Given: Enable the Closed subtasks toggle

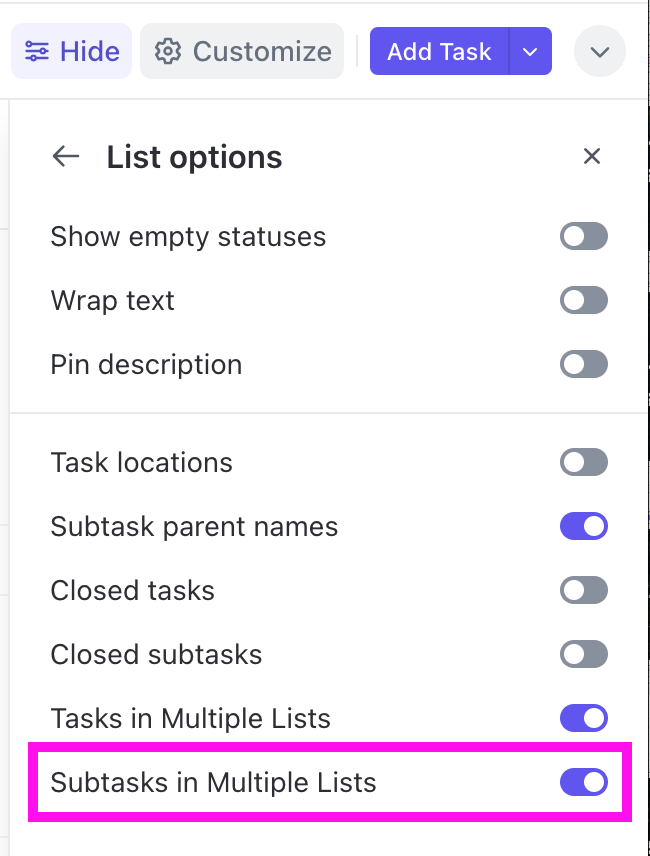Looking at the screenshot, I should click(x=584, y=654).
